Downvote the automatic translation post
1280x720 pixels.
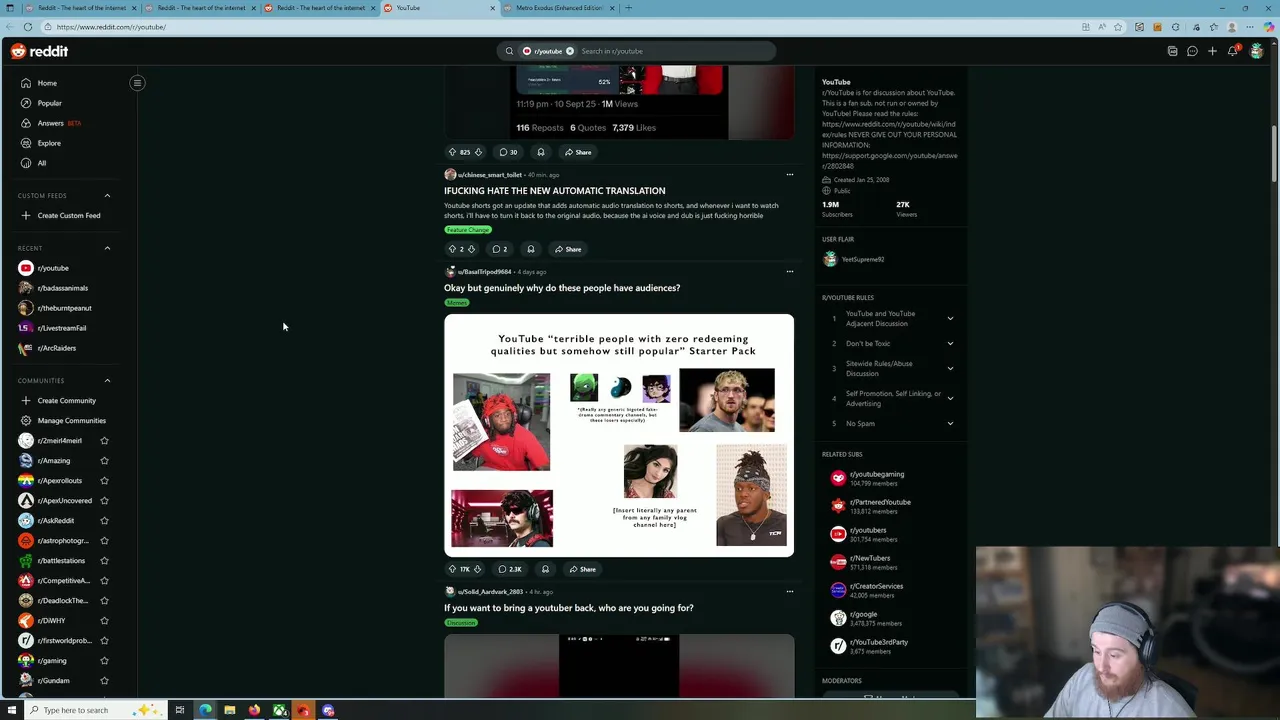tap(471, 249)
